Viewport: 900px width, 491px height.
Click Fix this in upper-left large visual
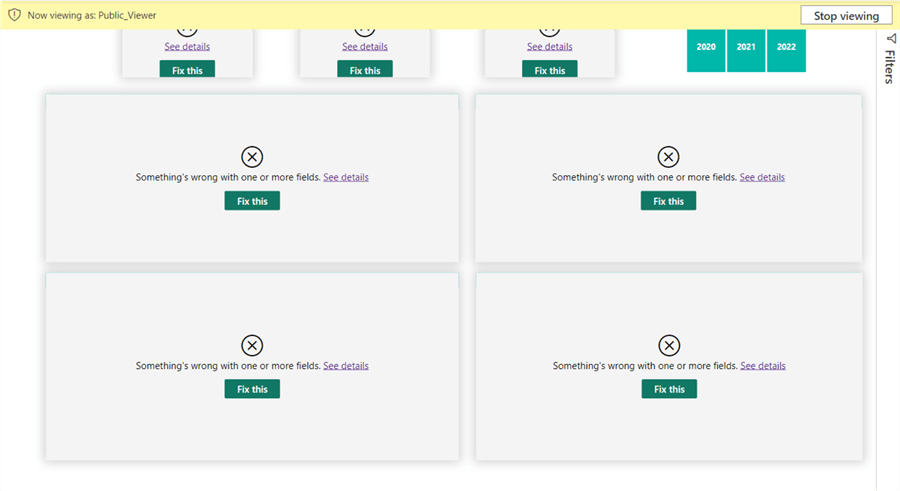(x=252, y=201)
